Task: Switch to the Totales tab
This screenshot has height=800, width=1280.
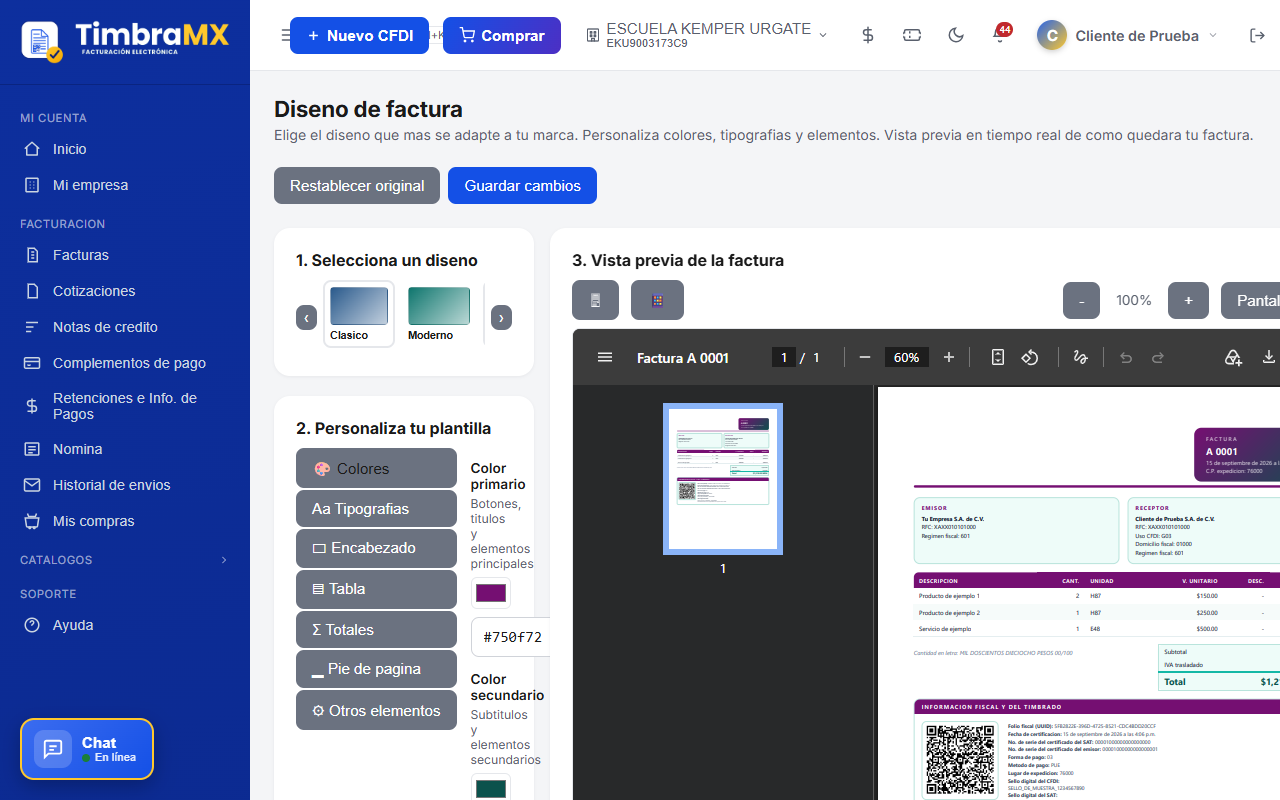Action: point(376,629)
